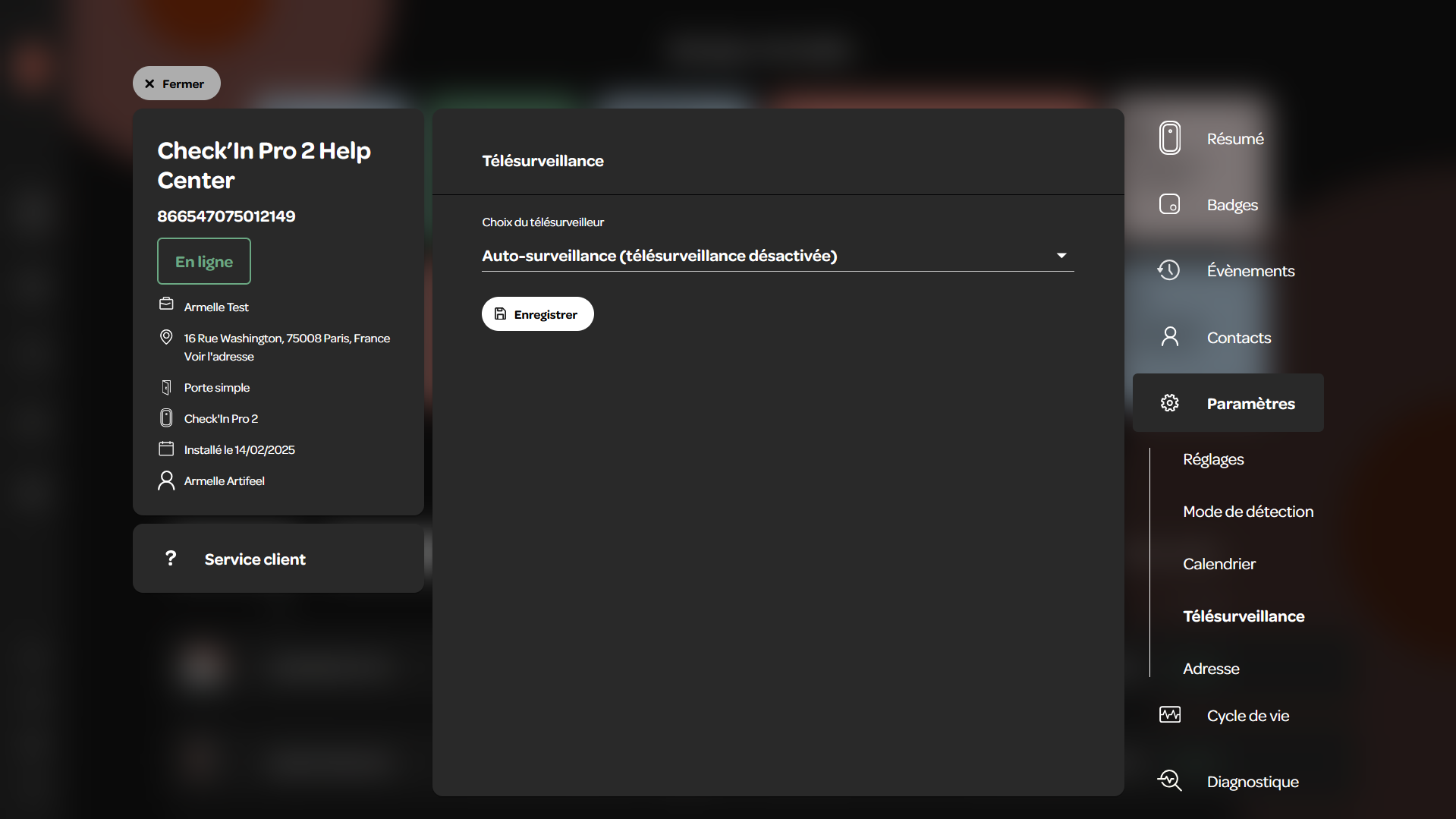Click the En ligne status badge
The image size is (1456, 819).
204,261
